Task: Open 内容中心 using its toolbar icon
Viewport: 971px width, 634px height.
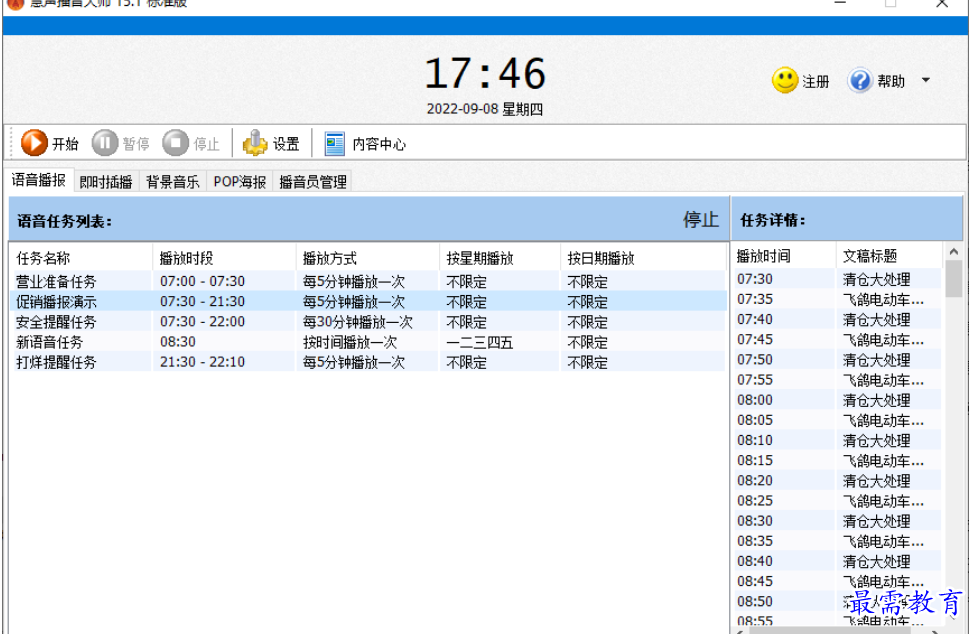Action: coord(334,143)
